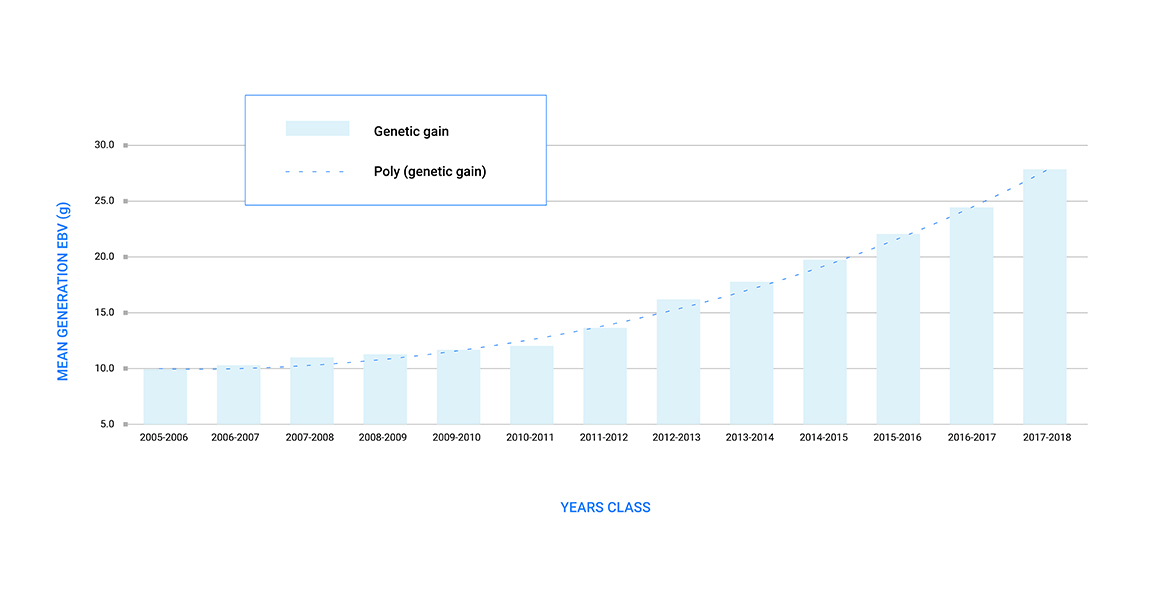Click the 30.0 y-axis tick label
The height and width of the screenshot is (611, 1171).
coord(104,145)
